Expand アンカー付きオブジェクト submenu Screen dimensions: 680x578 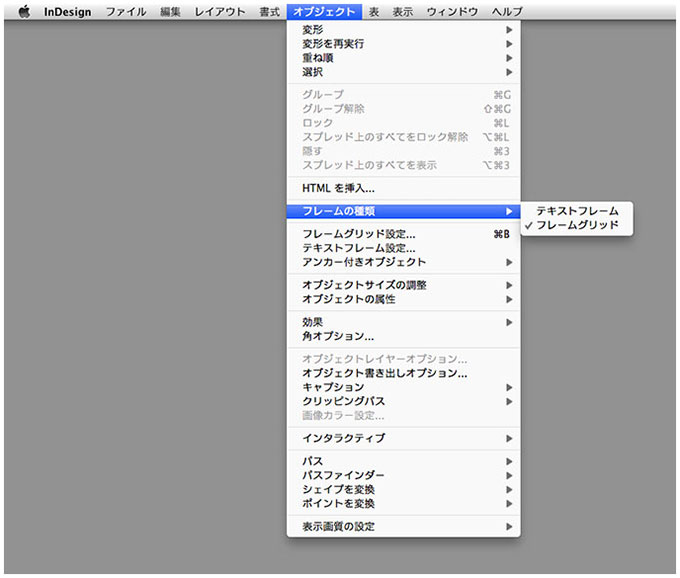pos(403,262)
